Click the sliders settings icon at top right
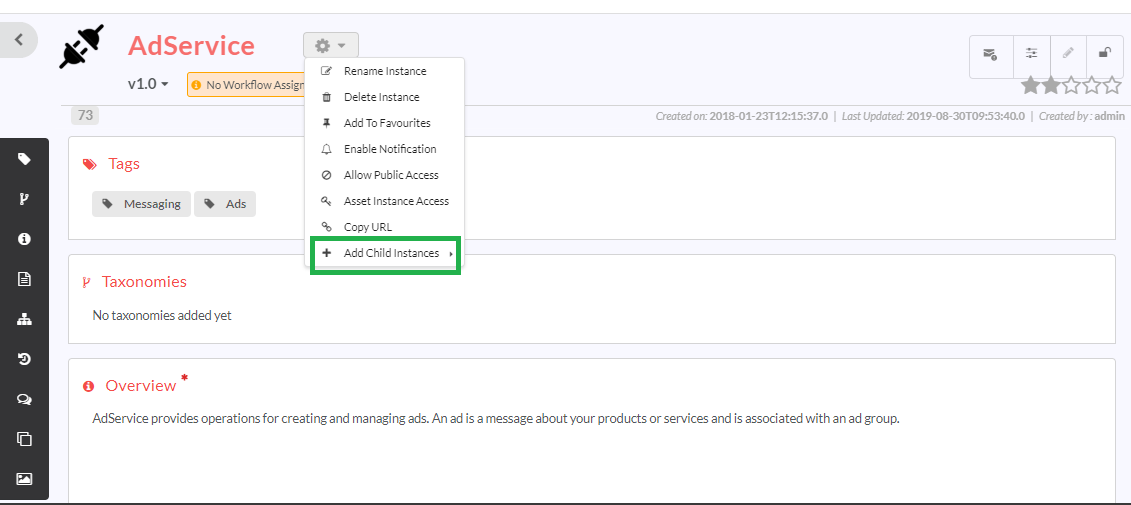The width and height of the screenshot is (1131, 505). tap(1031, 54)
